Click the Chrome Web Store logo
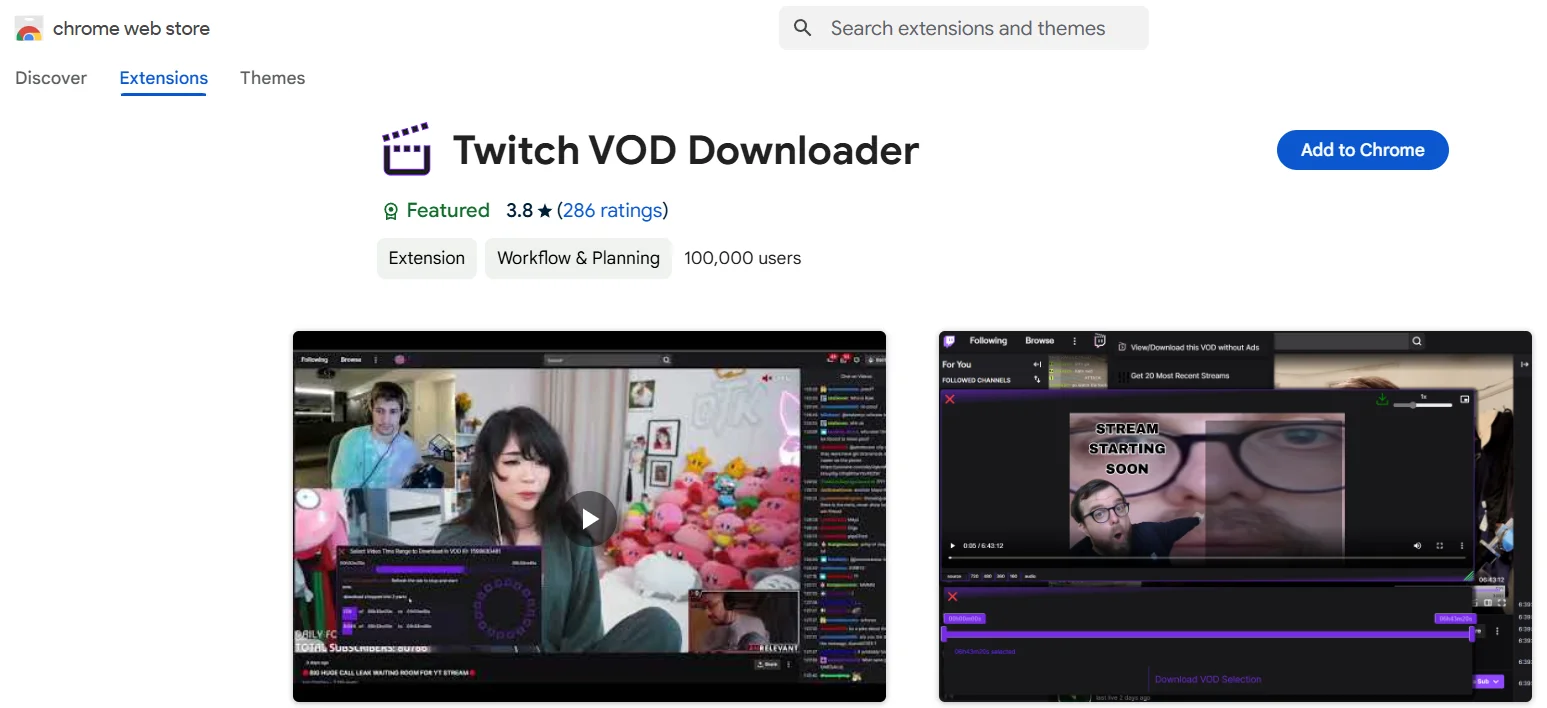Image resolution: width=1547 pixels, height=708 pixels. [29, 28]
